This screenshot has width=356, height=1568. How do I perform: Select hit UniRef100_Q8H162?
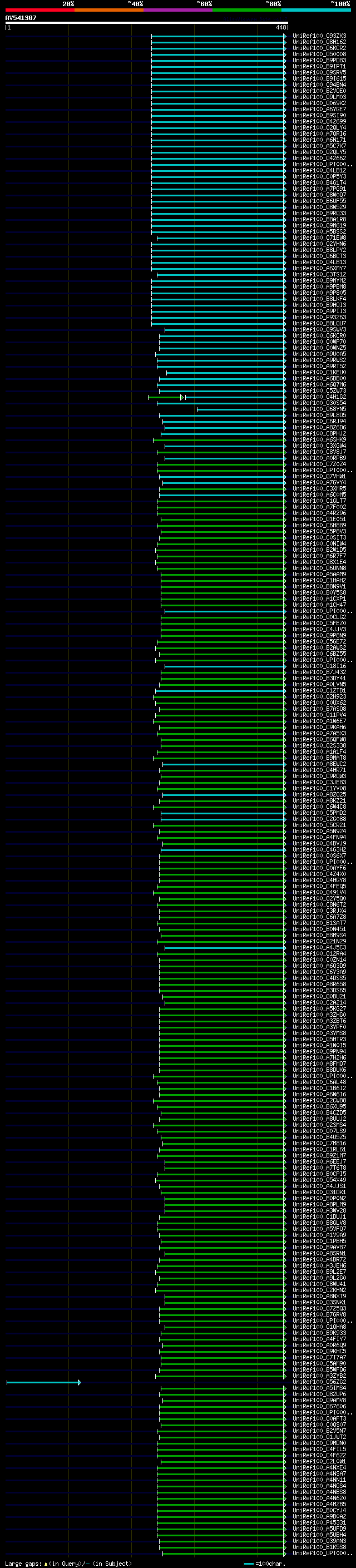[319, 42]
